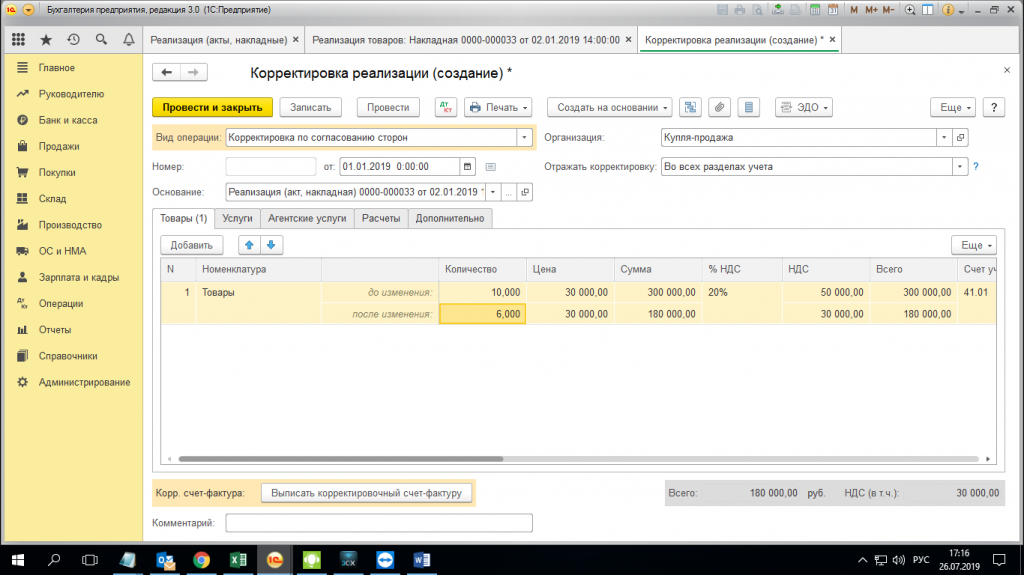The image size is (1024, 575).
Task: Show Дт/Кт postings icon
Action: [x=445, y=107]
